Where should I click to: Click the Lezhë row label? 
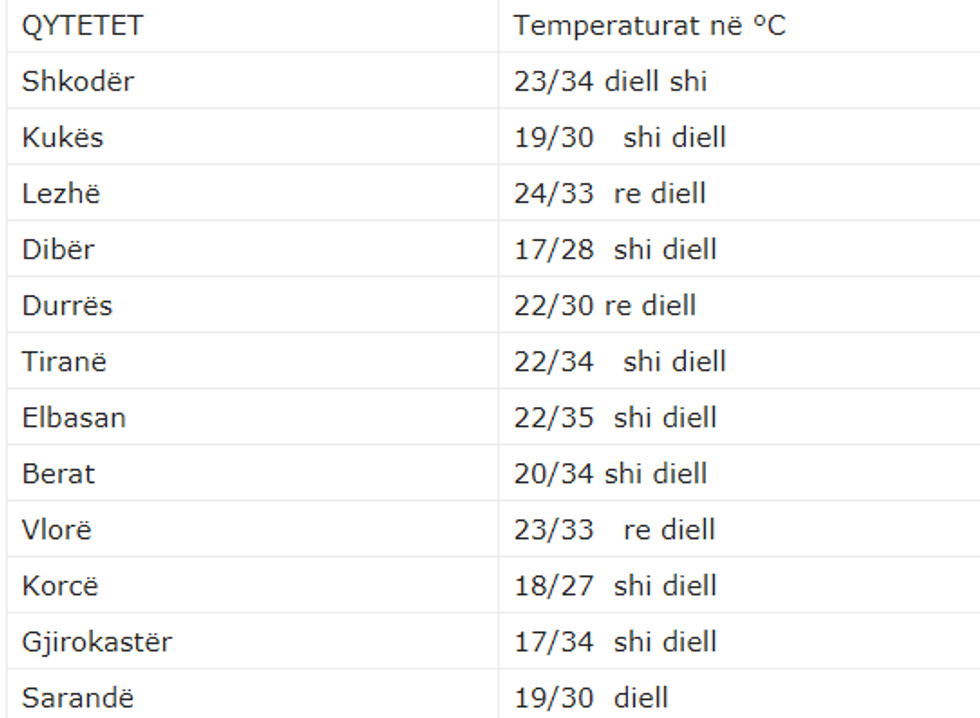coord(61,193)
